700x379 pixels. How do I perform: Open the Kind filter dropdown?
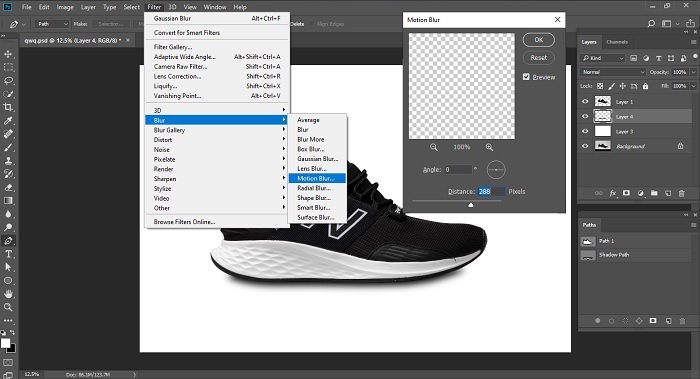coord(603,58)
